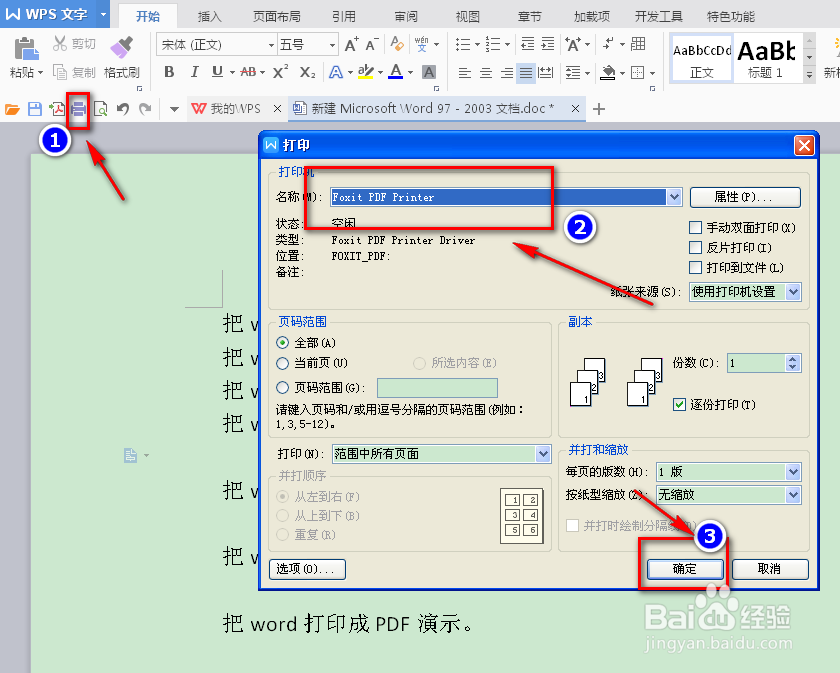Click 选项 button in print dialog

(x=308, y=569)
